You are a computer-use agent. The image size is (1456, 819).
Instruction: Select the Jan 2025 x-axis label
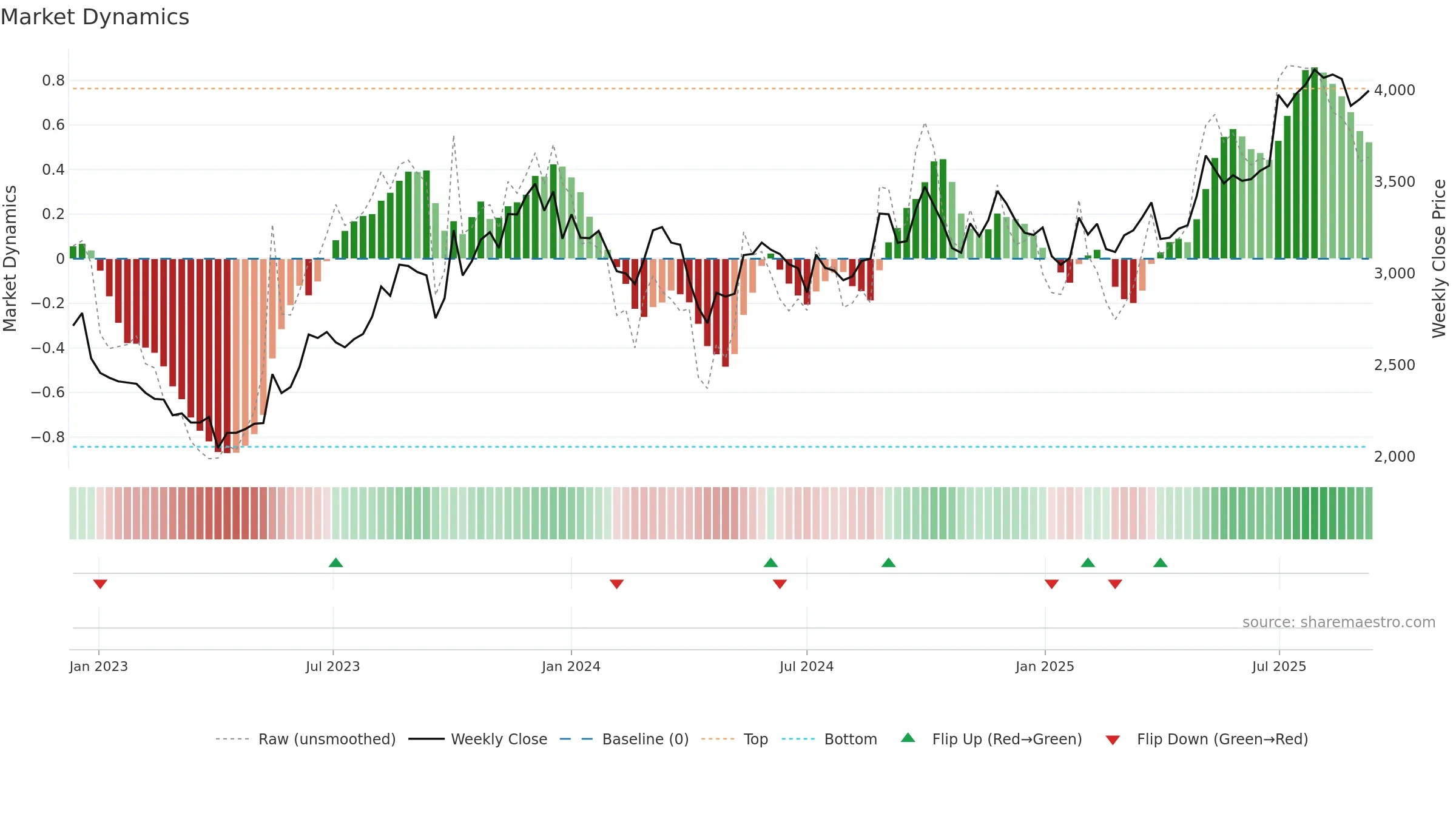coord(1045,666)
